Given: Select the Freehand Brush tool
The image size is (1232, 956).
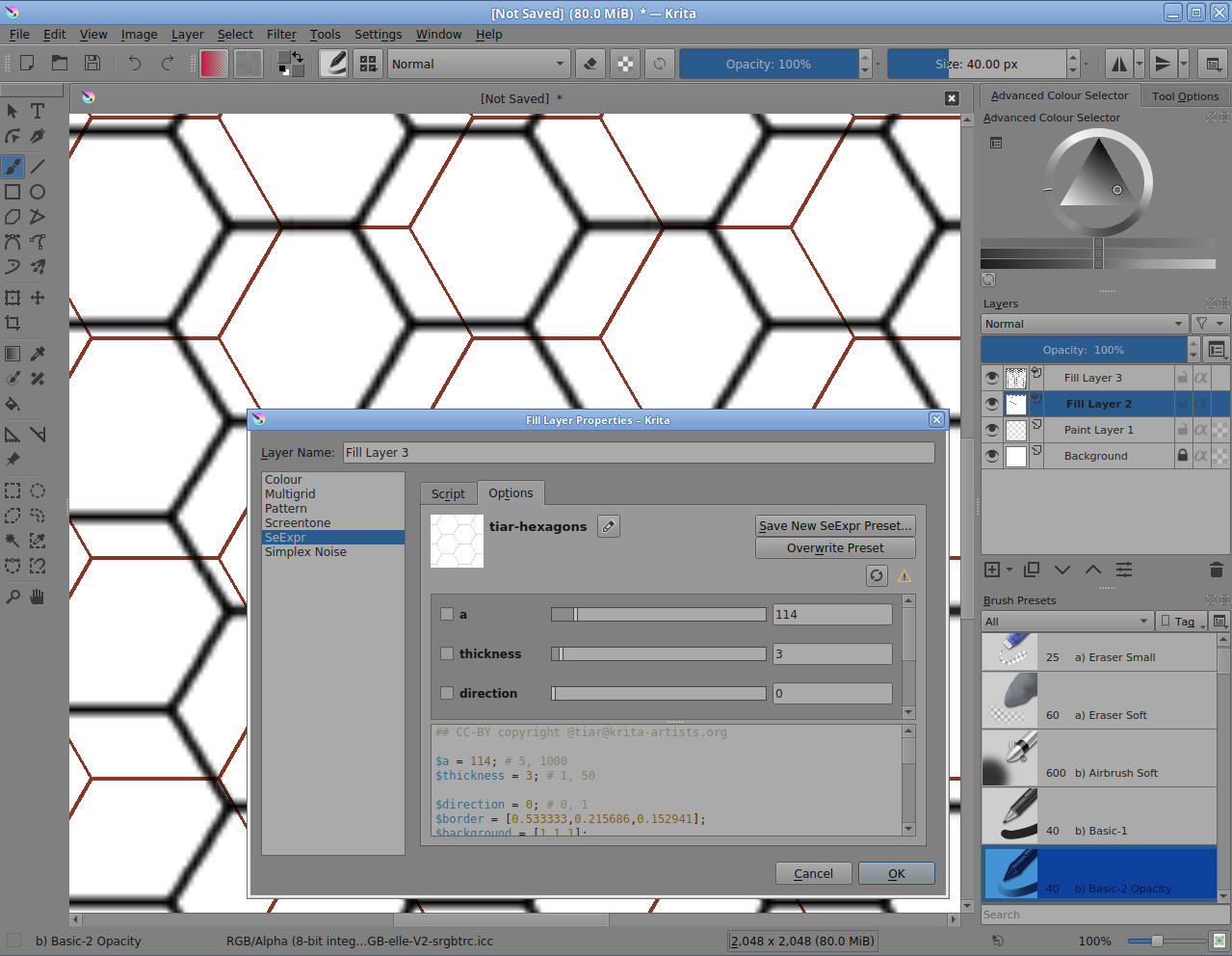Looking at the screenshot, I should click(13, 166).
